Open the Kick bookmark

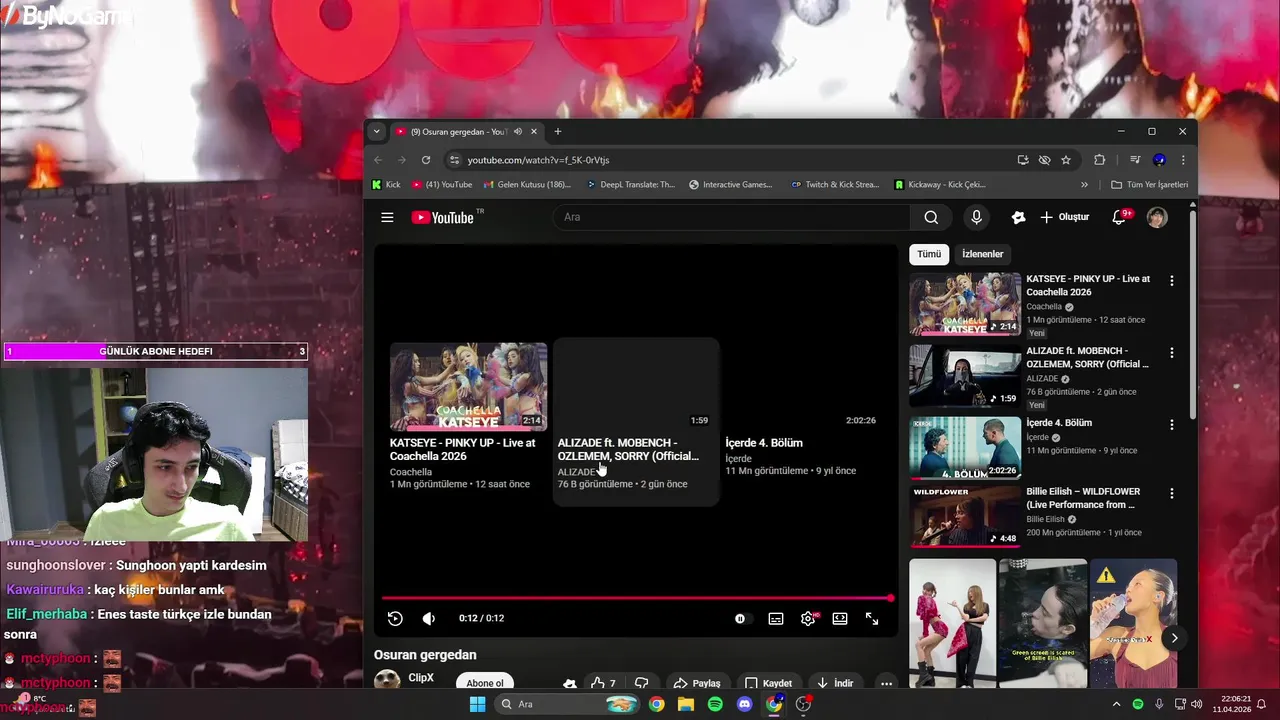click(x=386, y=185)
